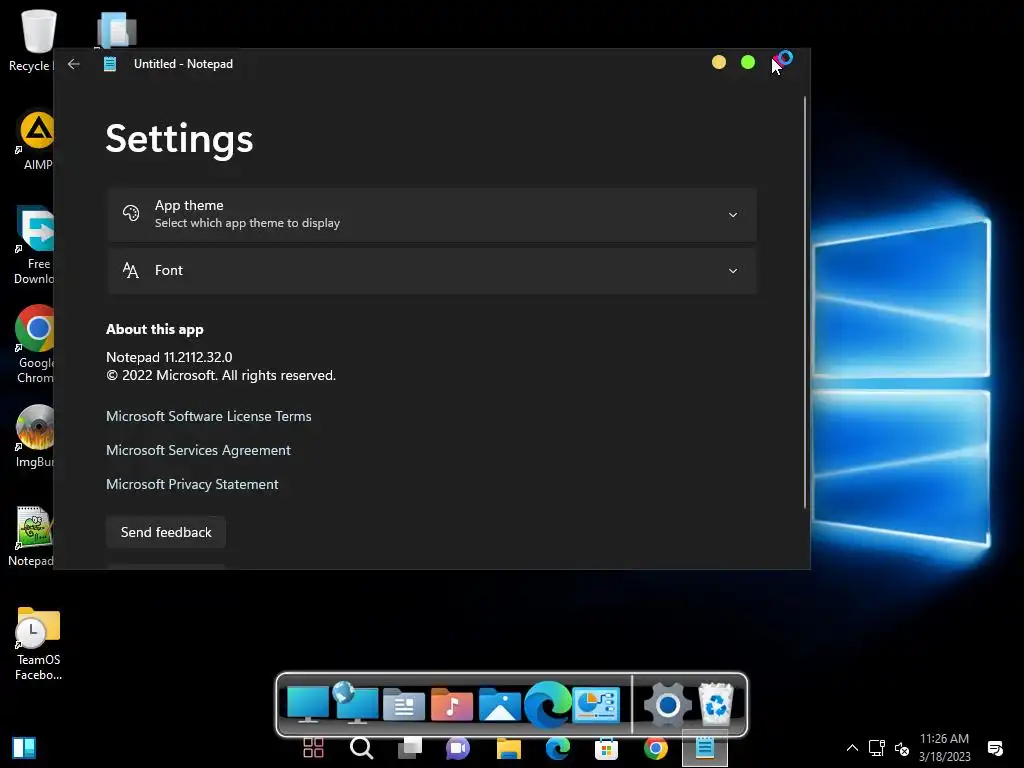This screenshot has height=768, width=1024.
Task: Open the Start menu on taskbar
Action: [x=313, y=748]
